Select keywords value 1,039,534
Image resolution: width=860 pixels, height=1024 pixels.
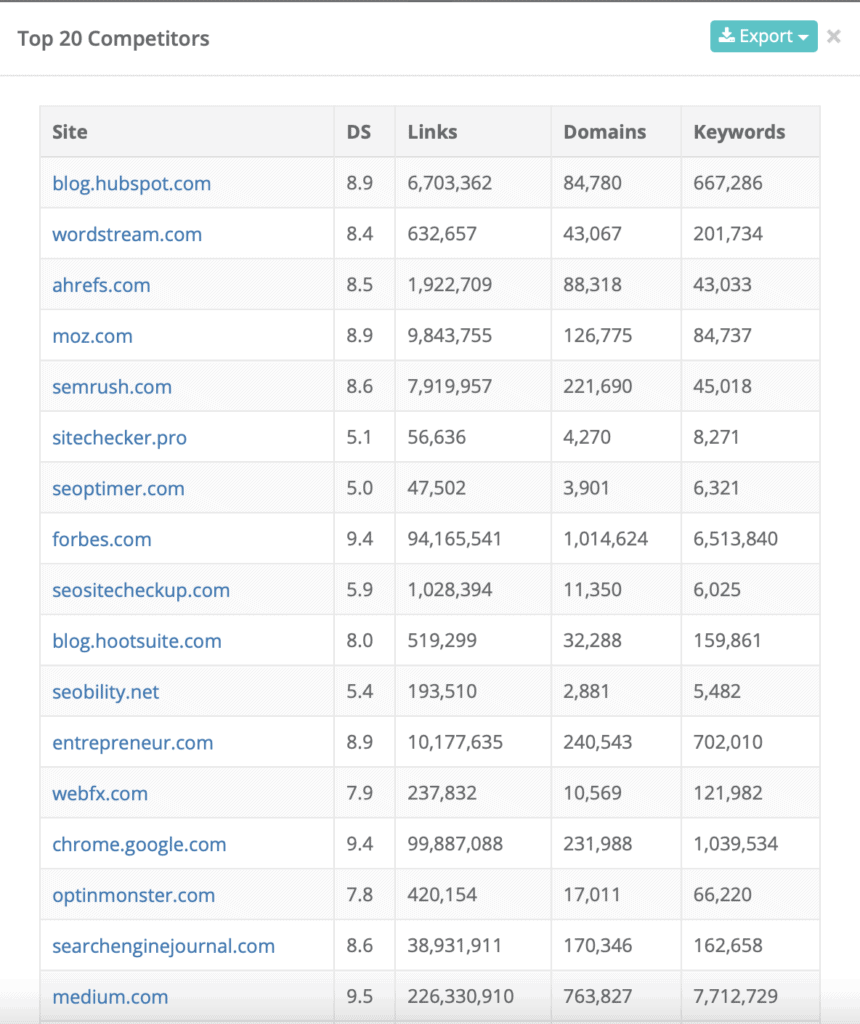pos(735,845)
